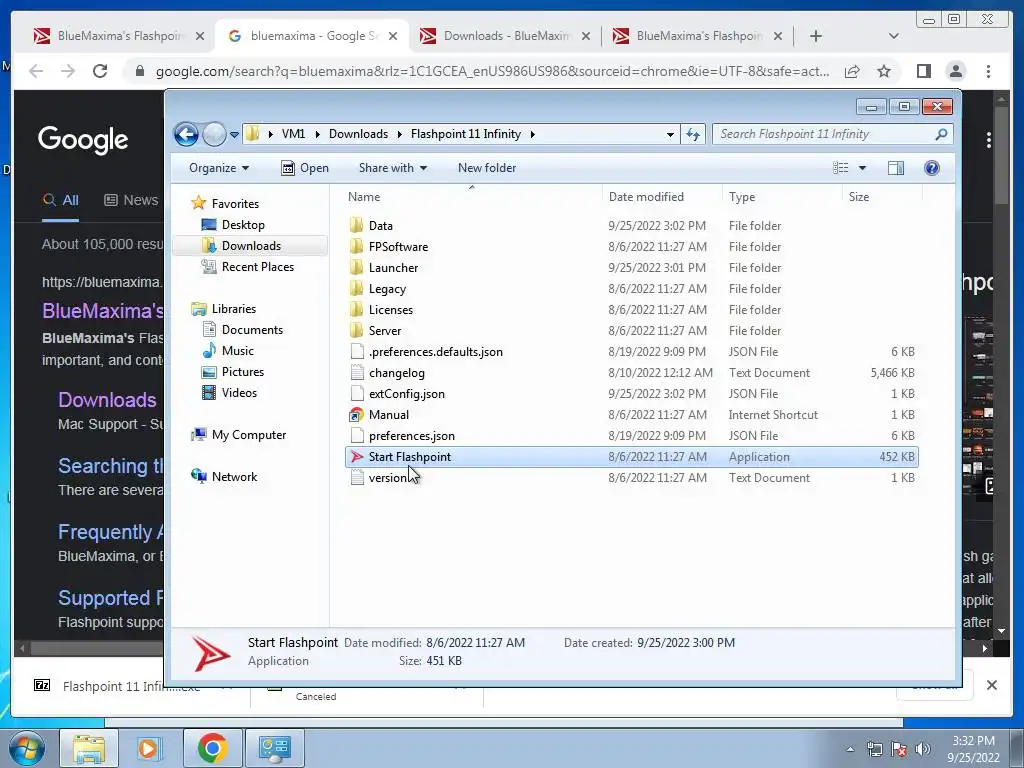1024x768 pixels.
Task: Click the refresh button beside address bar
Action: point(692,135)
